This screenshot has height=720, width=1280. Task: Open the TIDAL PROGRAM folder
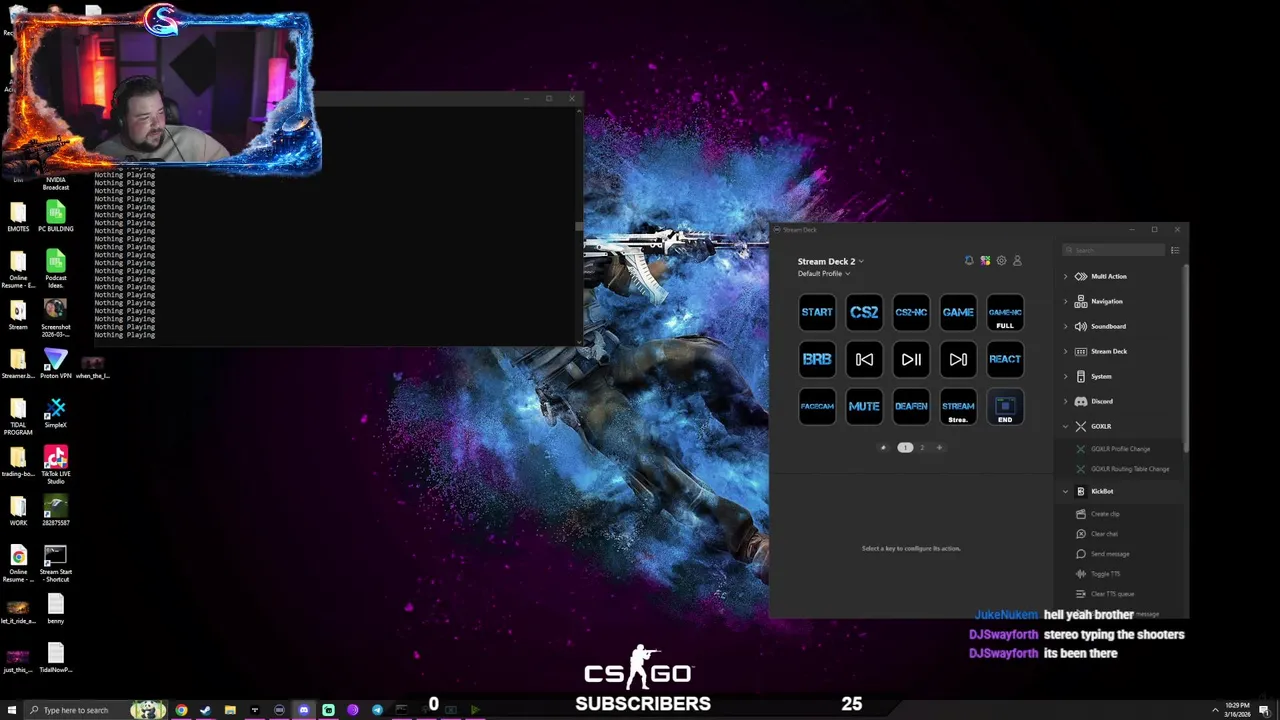[18, 417]
